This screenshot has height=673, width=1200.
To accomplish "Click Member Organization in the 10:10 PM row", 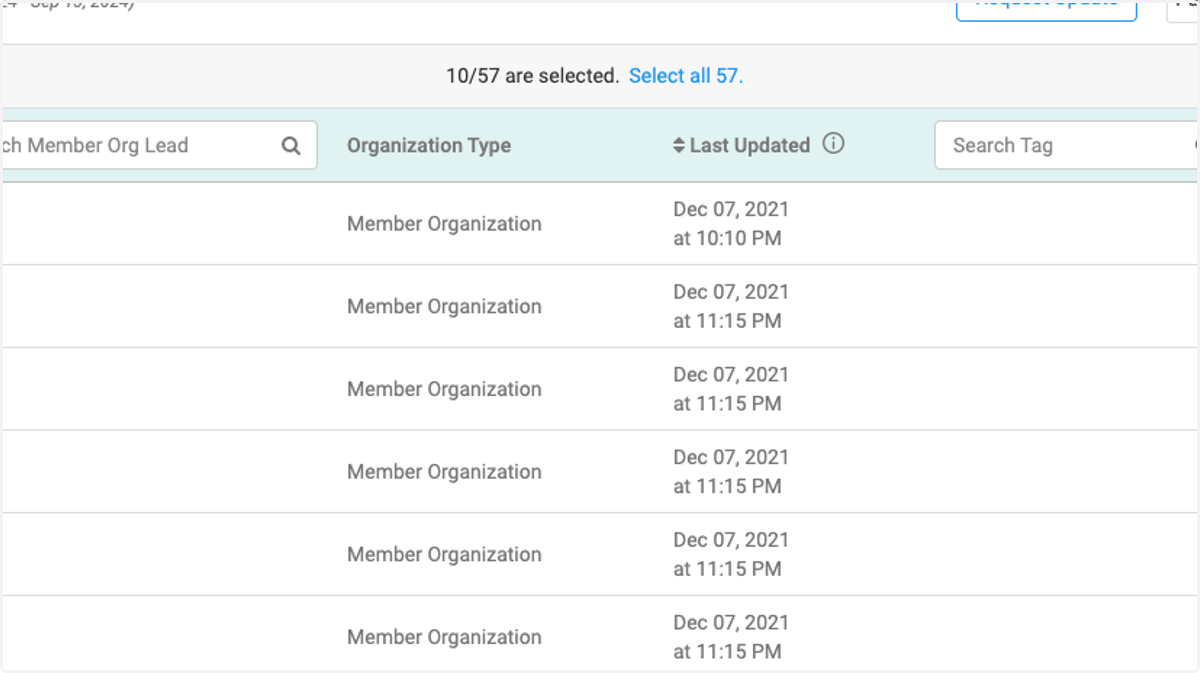I will tap(444, 224).
